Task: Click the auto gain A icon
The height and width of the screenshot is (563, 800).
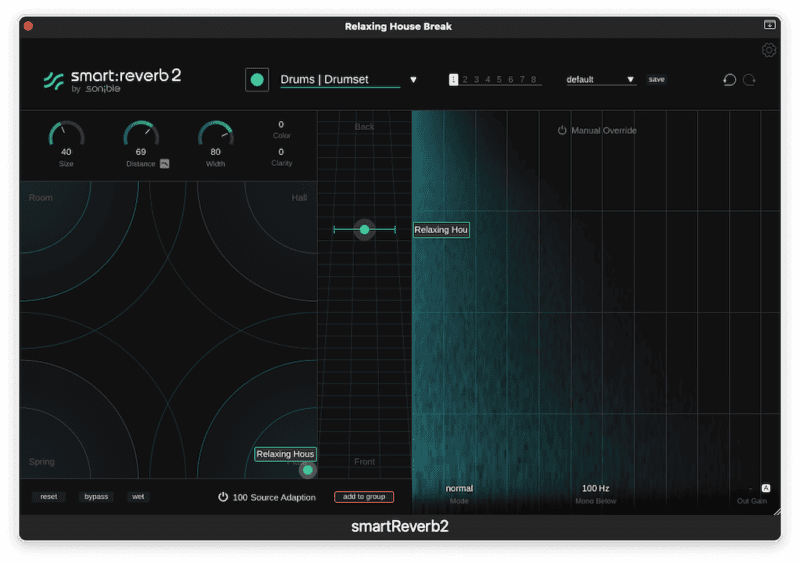Action: [766, 488]
